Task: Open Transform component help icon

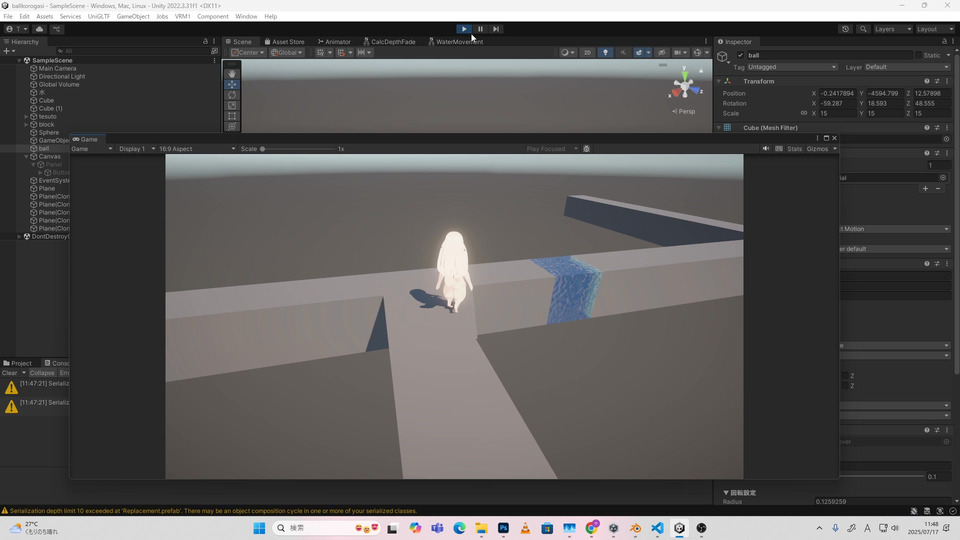Action: point(927,81)
